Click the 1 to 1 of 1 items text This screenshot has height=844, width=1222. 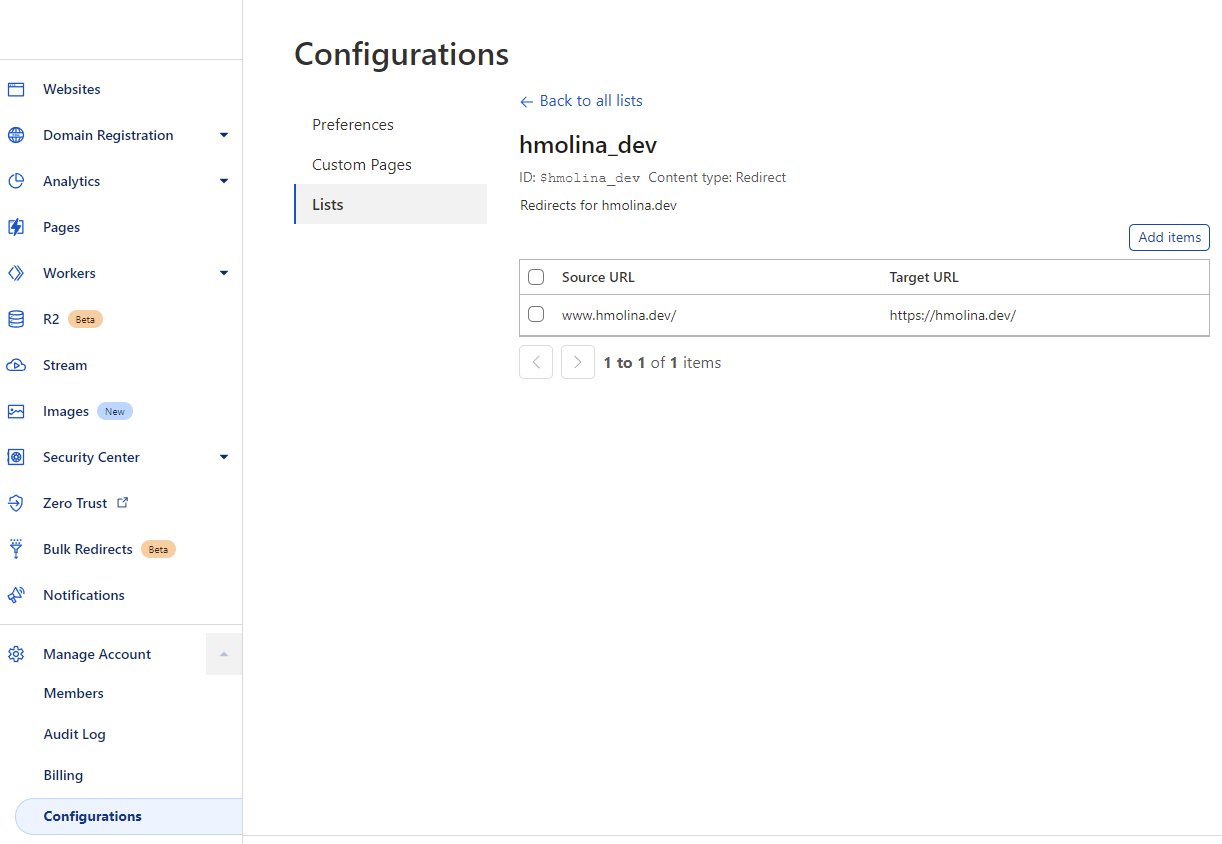point(662,362)
